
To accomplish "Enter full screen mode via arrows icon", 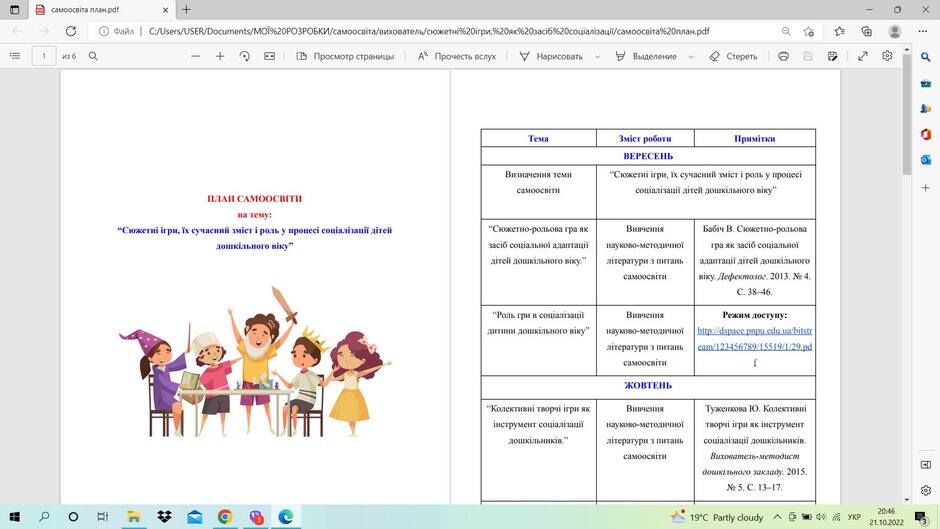I will click(863, 56).
